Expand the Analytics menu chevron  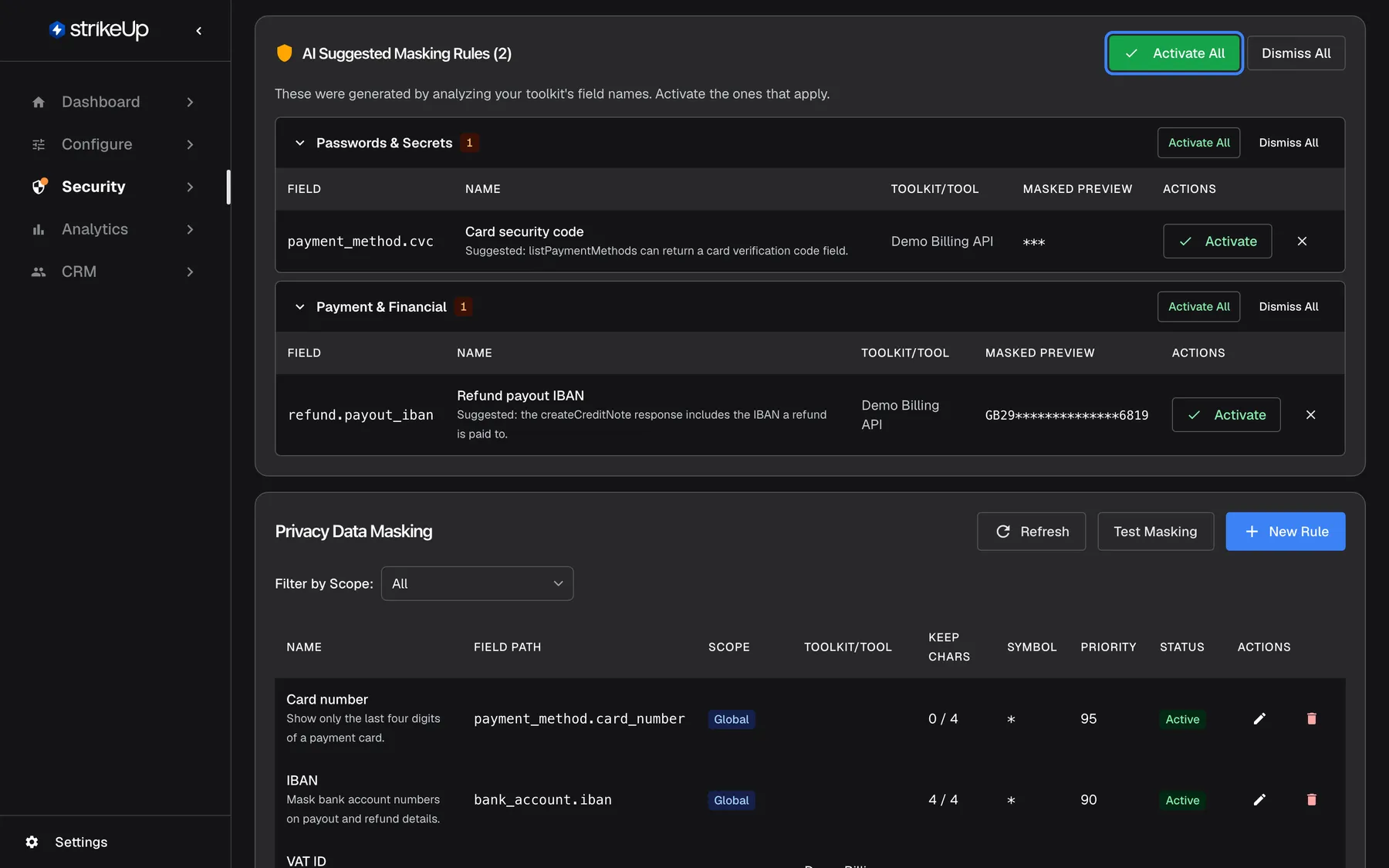point(190,229)
